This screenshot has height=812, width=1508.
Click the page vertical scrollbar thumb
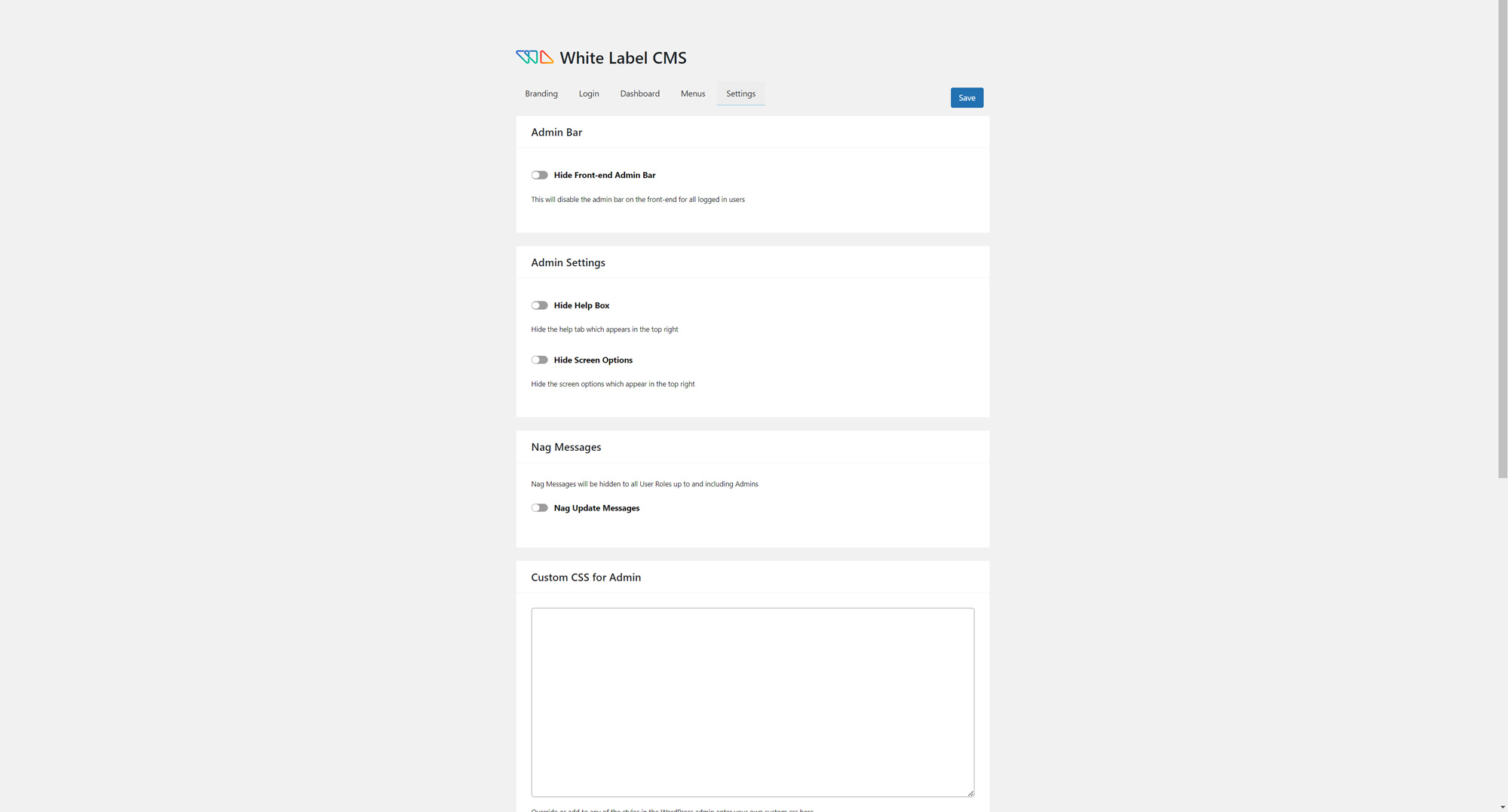(x=1503, y=239)
